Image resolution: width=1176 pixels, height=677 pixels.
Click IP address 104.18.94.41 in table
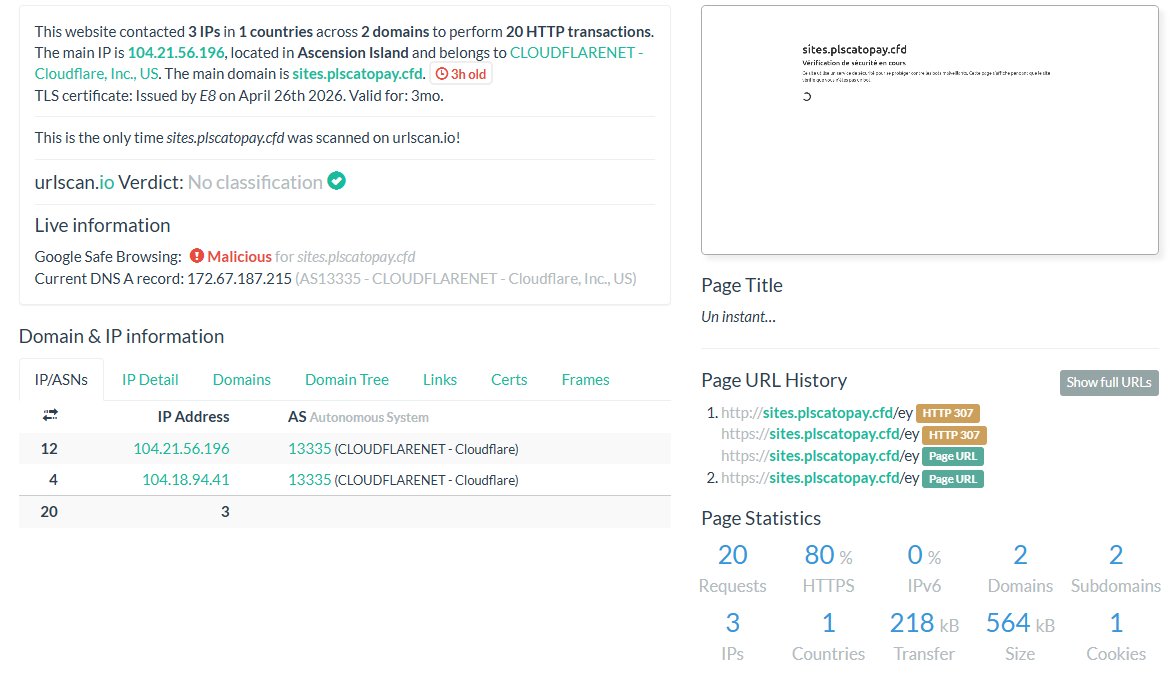pos(186,479)
